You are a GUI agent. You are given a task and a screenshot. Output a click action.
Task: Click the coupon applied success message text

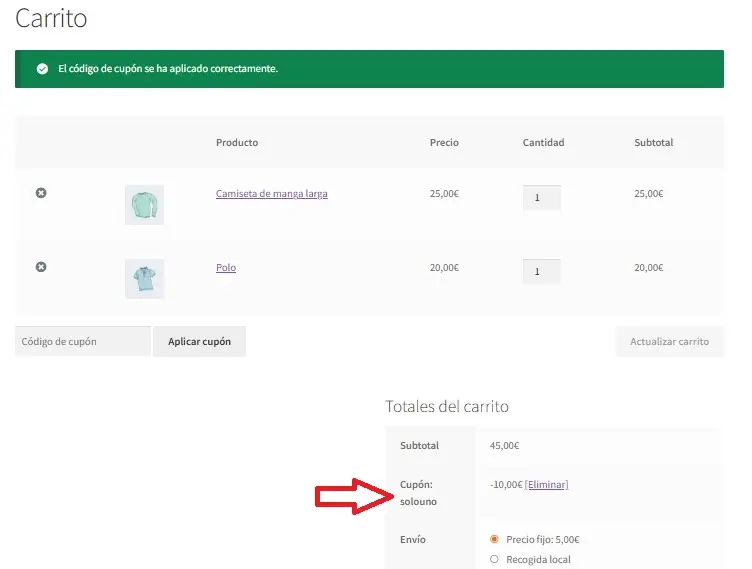[x=168, y=69]
